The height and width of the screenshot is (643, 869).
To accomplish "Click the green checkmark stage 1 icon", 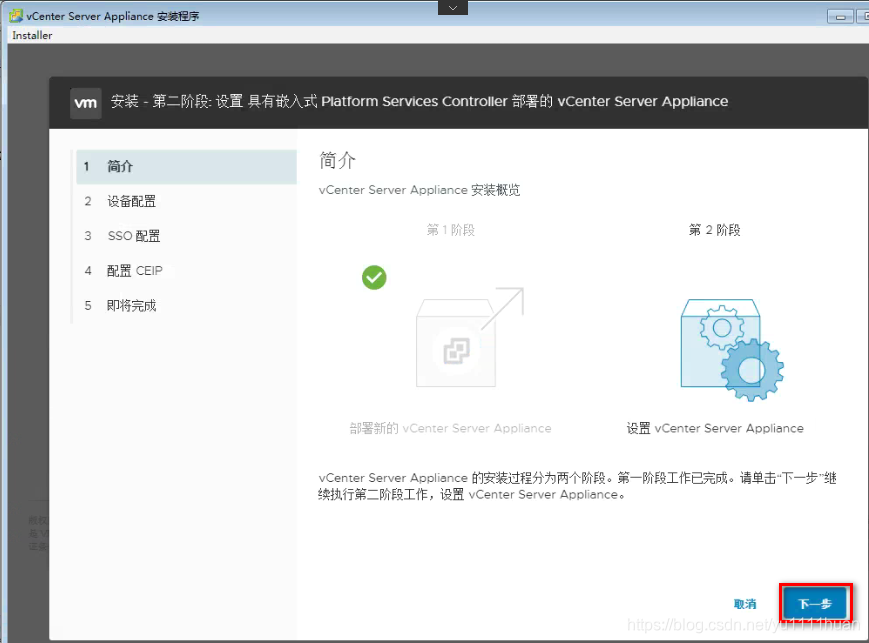I will (x=374, y=277).
